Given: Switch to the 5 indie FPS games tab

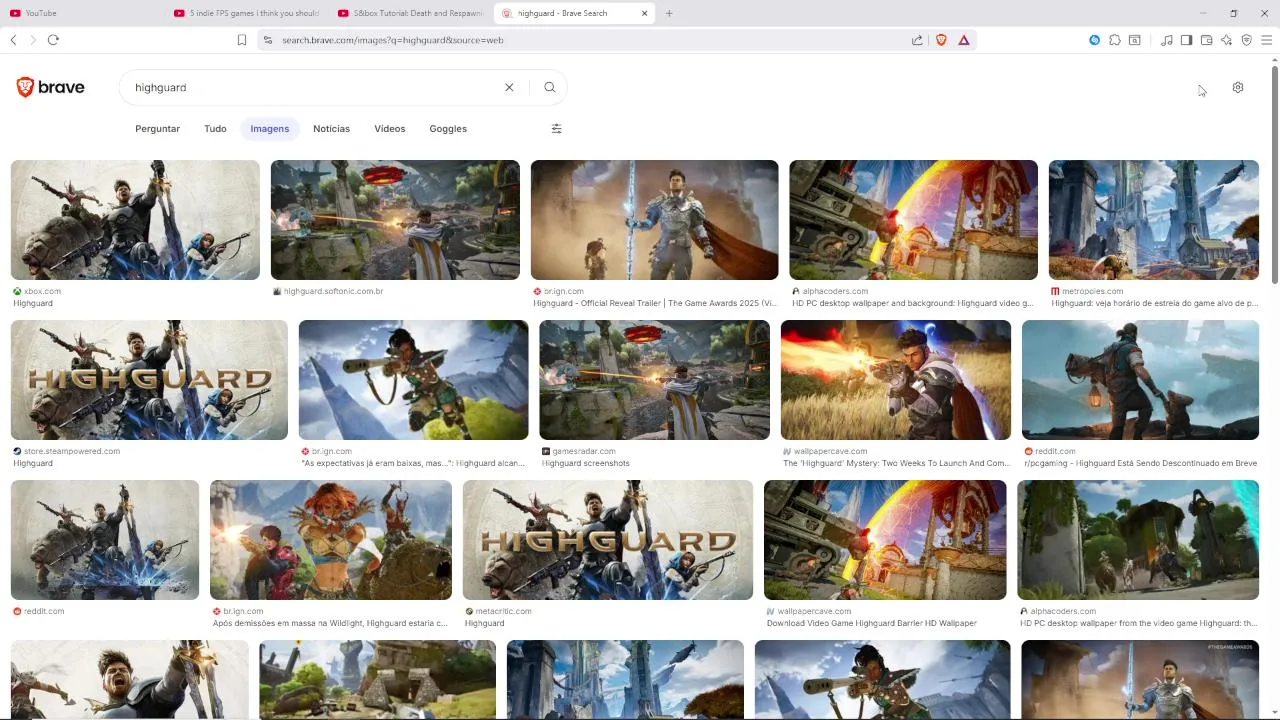Looking at the screenshot, I should pos(246,13).
